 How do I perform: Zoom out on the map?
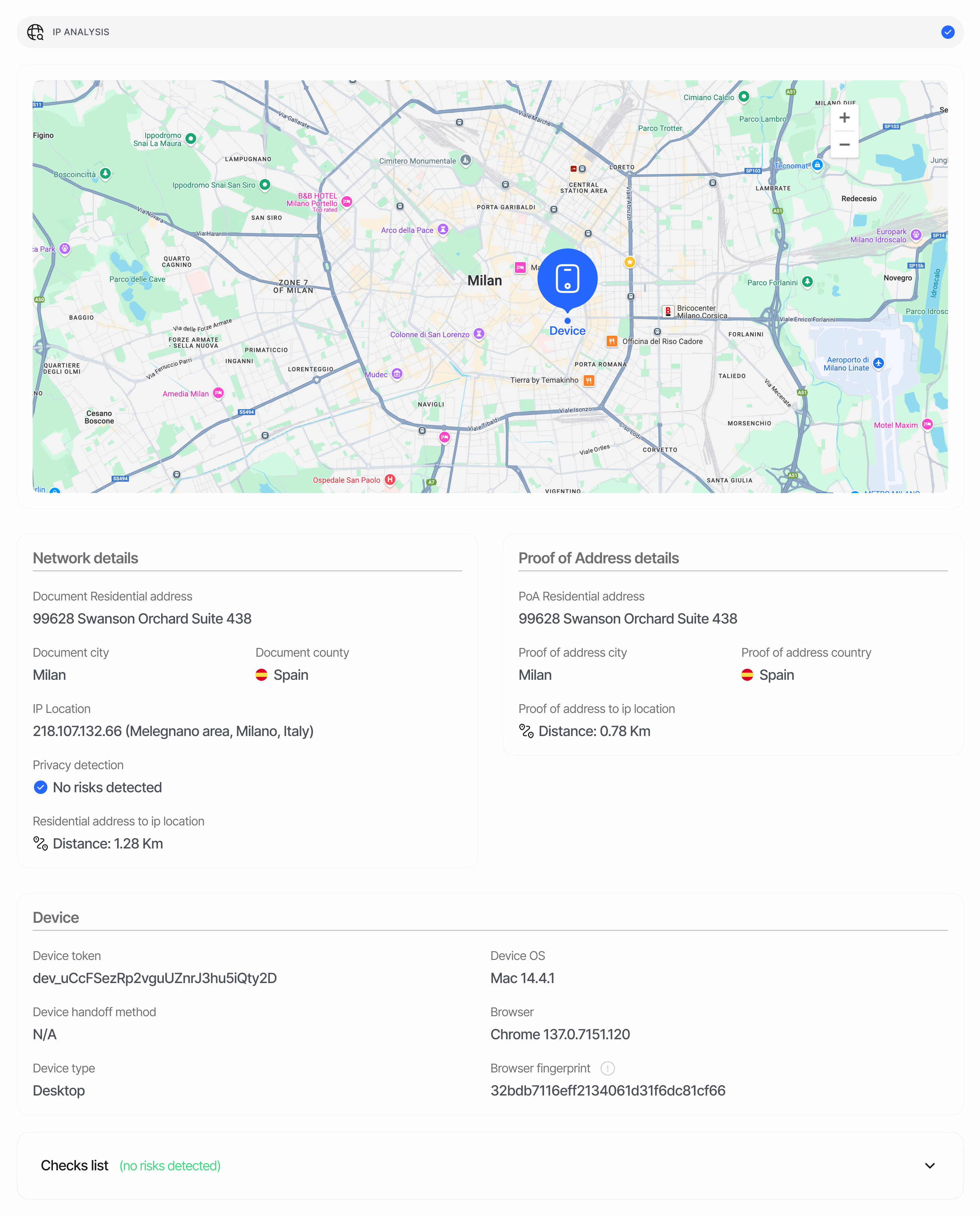tap(844, 145)
